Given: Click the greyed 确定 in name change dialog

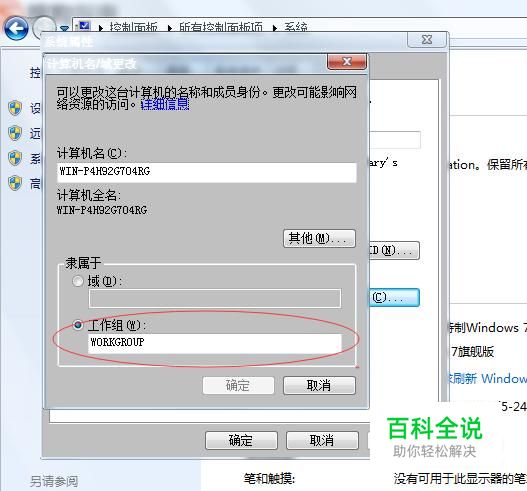Looking at the screenshot, I should (x=238, y=385).
